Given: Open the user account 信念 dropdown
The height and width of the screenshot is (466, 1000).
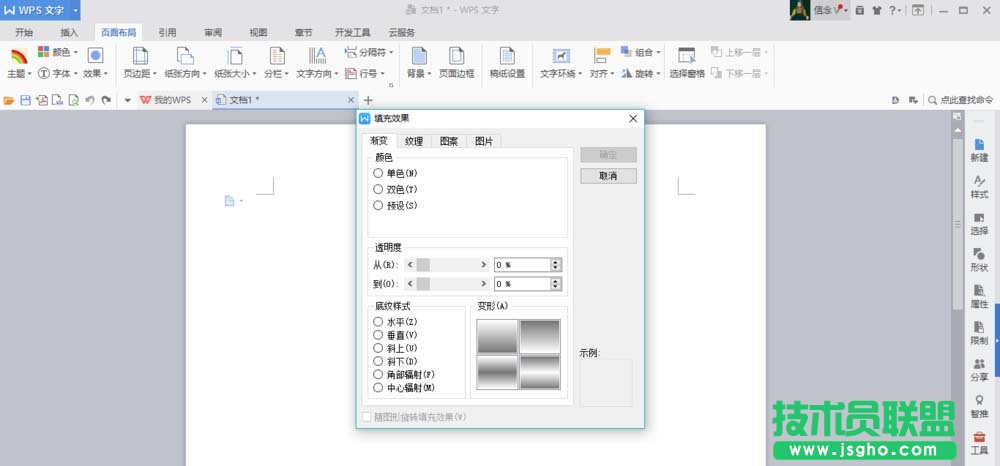Looking at the screenshot, I should 830,10.
